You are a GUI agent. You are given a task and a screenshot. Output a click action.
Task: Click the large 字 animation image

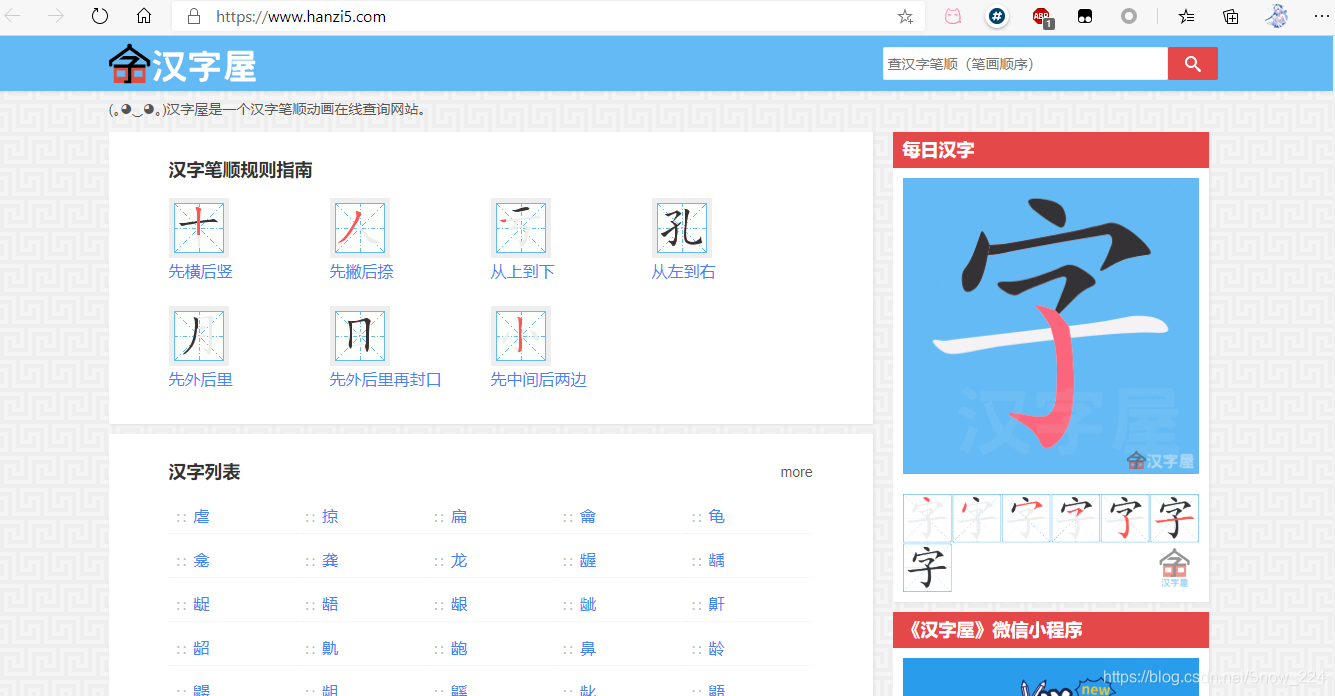point(1051,326)
